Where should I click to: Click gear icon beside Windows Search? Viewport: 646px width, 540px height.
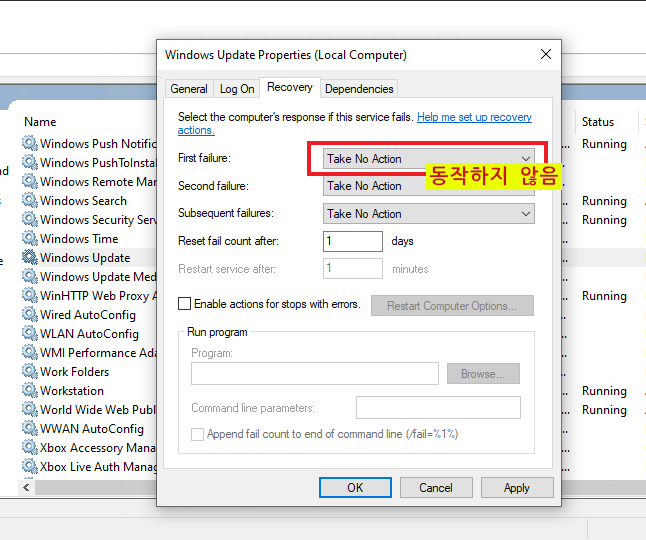(x=30, y=200)
